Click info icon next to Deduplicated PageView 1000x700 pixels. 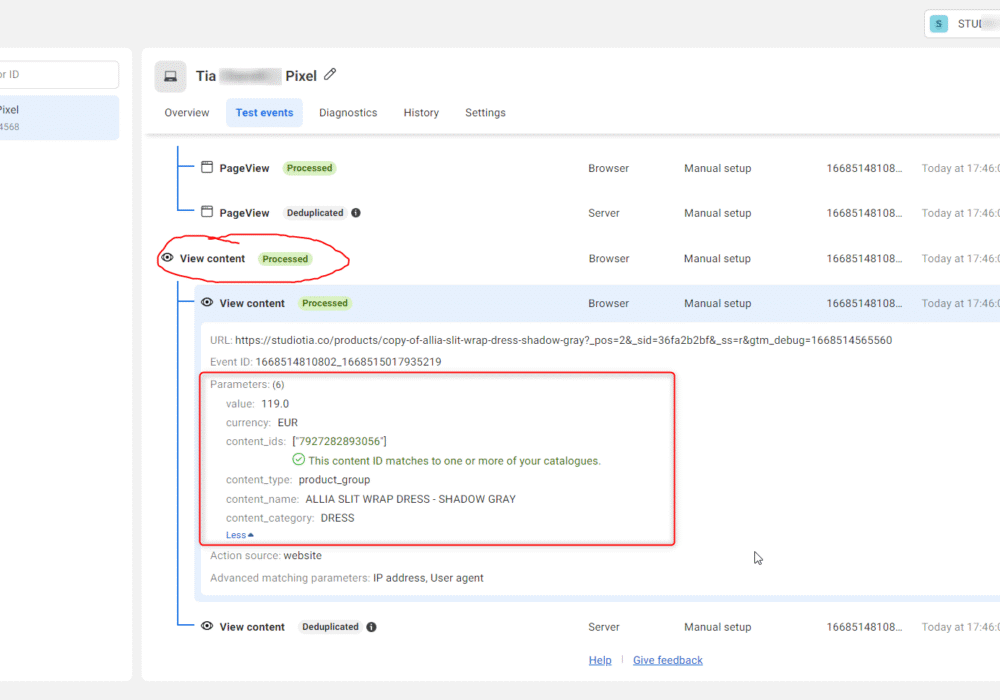point(356,213)
